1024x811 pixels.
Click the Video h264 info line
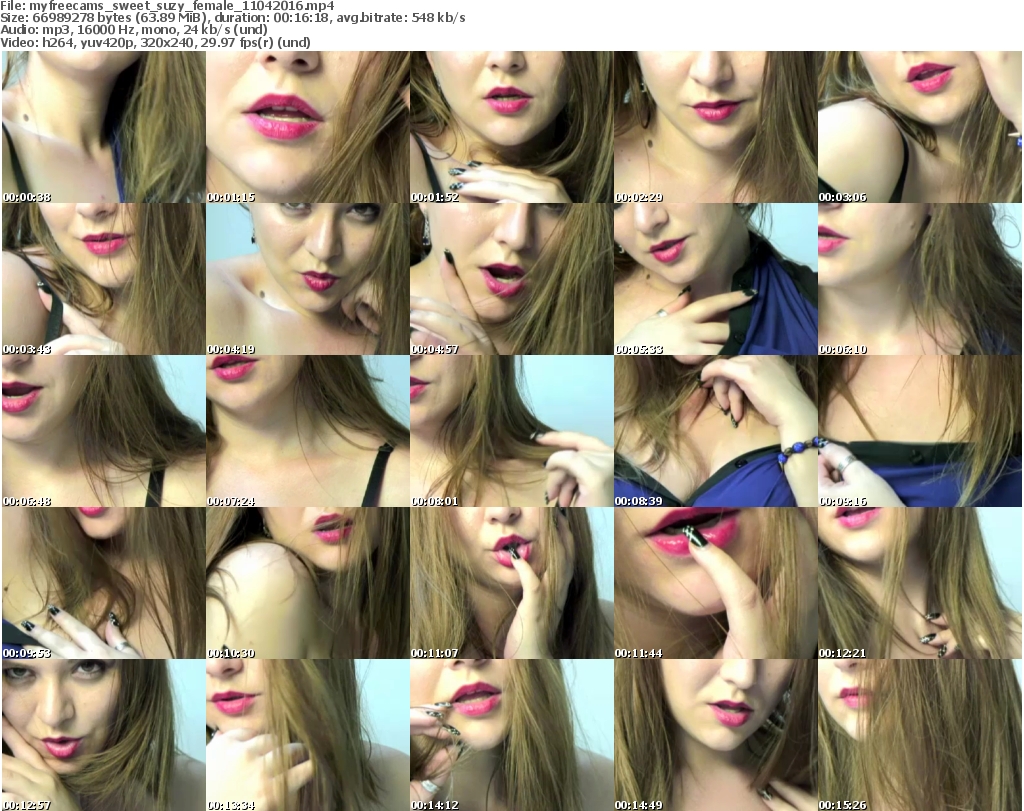point(155,42)
